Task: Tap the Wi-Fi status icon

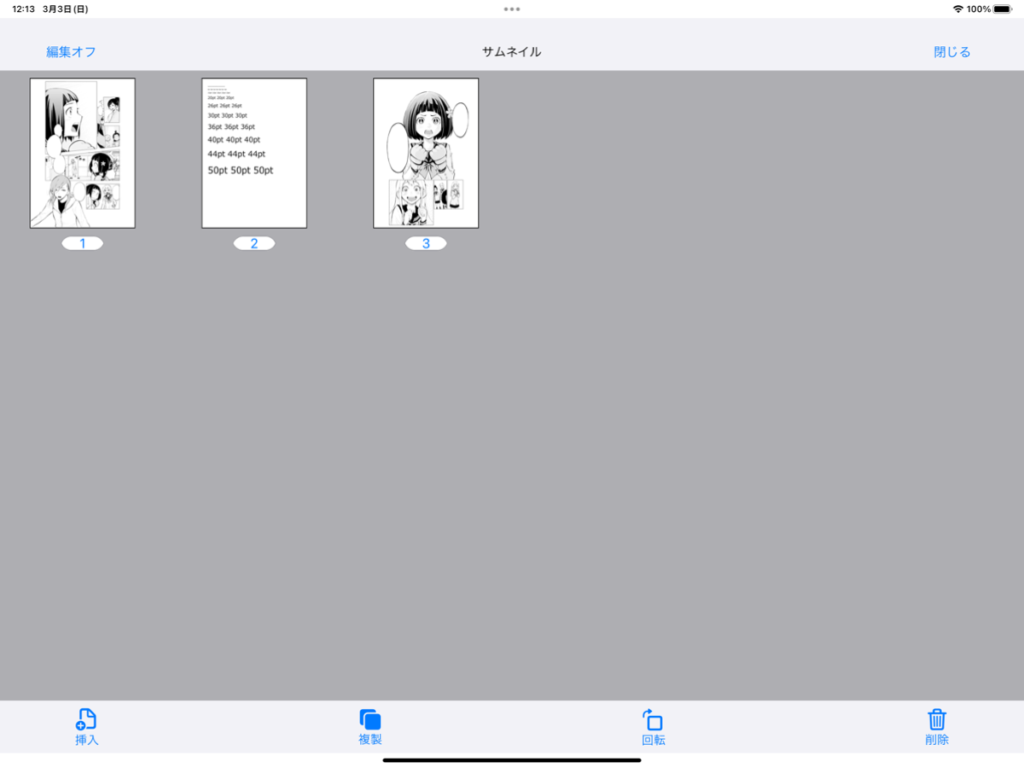Action: click(x=958, y=9)
